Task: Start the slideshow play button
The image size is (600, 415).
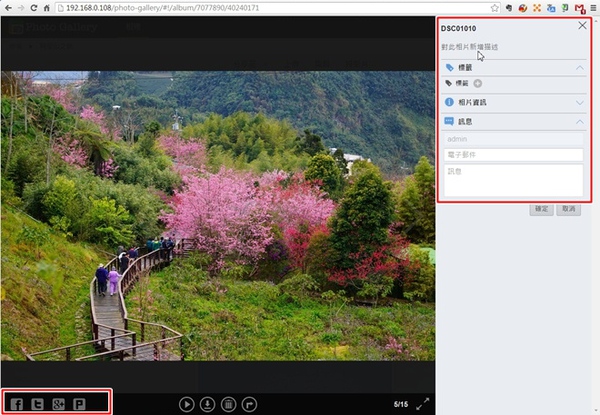Action: click(x=187, y=404)
